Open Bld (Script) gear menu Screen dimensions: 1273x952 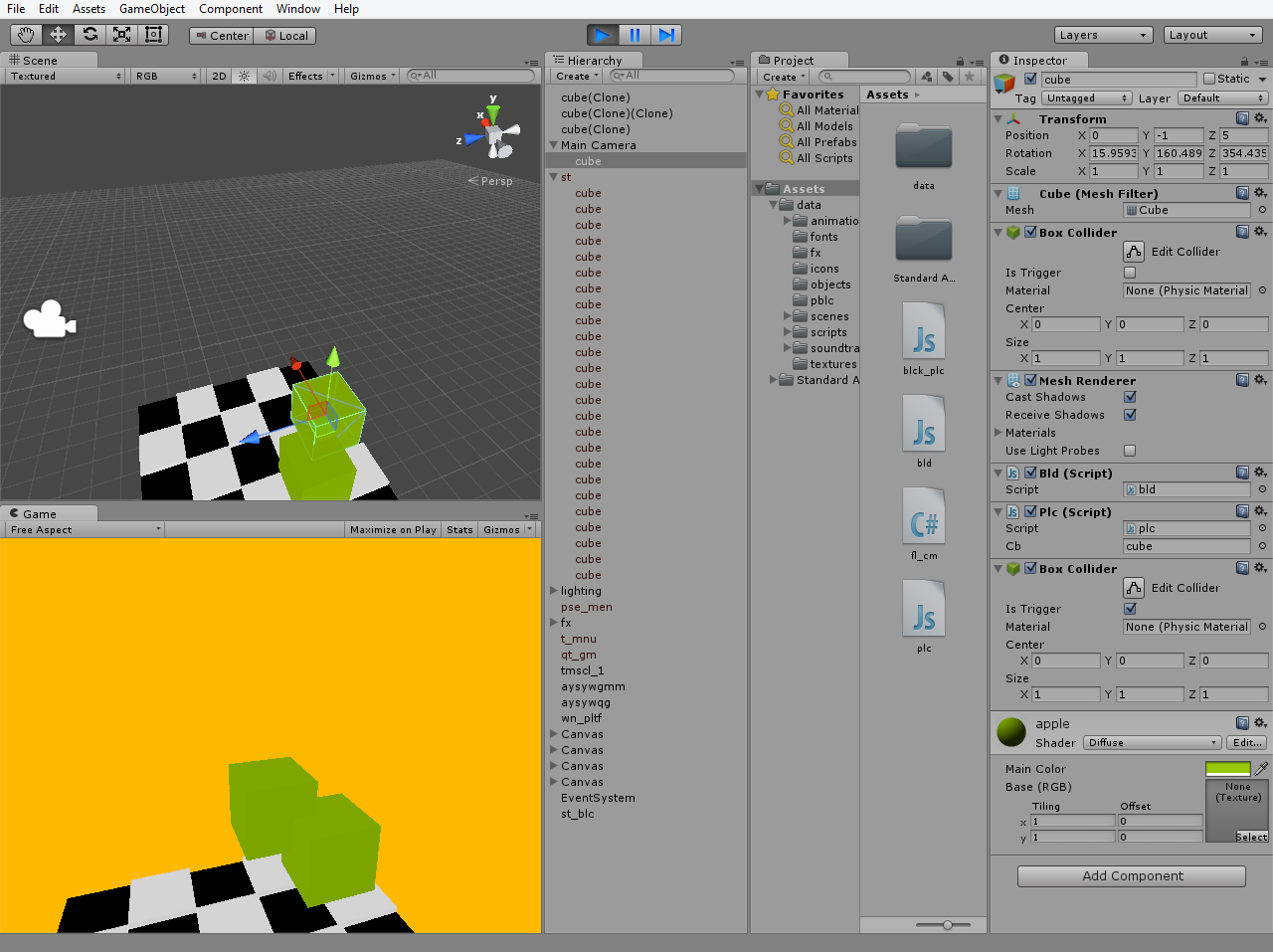pos(1260,473)
